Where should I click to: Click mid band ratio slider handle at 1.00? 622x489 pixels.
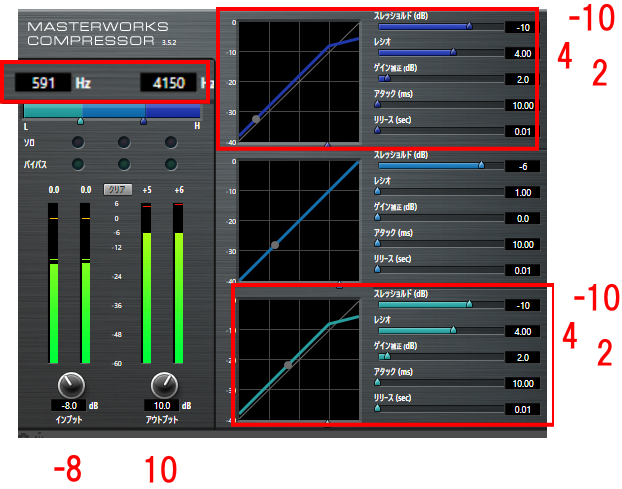coord(378,191)
